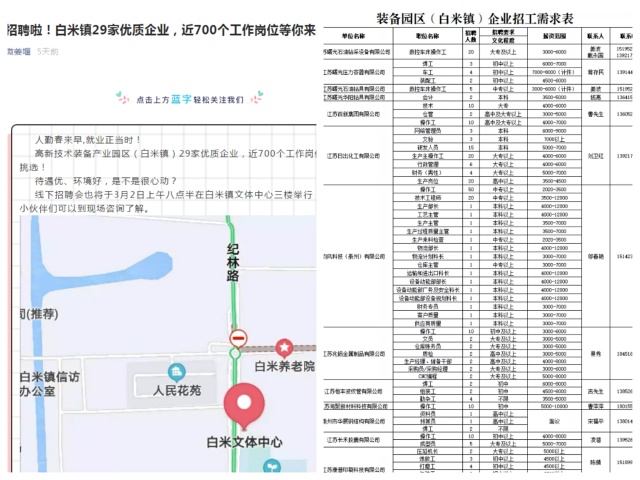
Task: Click the heart decoration left of 点击上方
Action: 119,99
